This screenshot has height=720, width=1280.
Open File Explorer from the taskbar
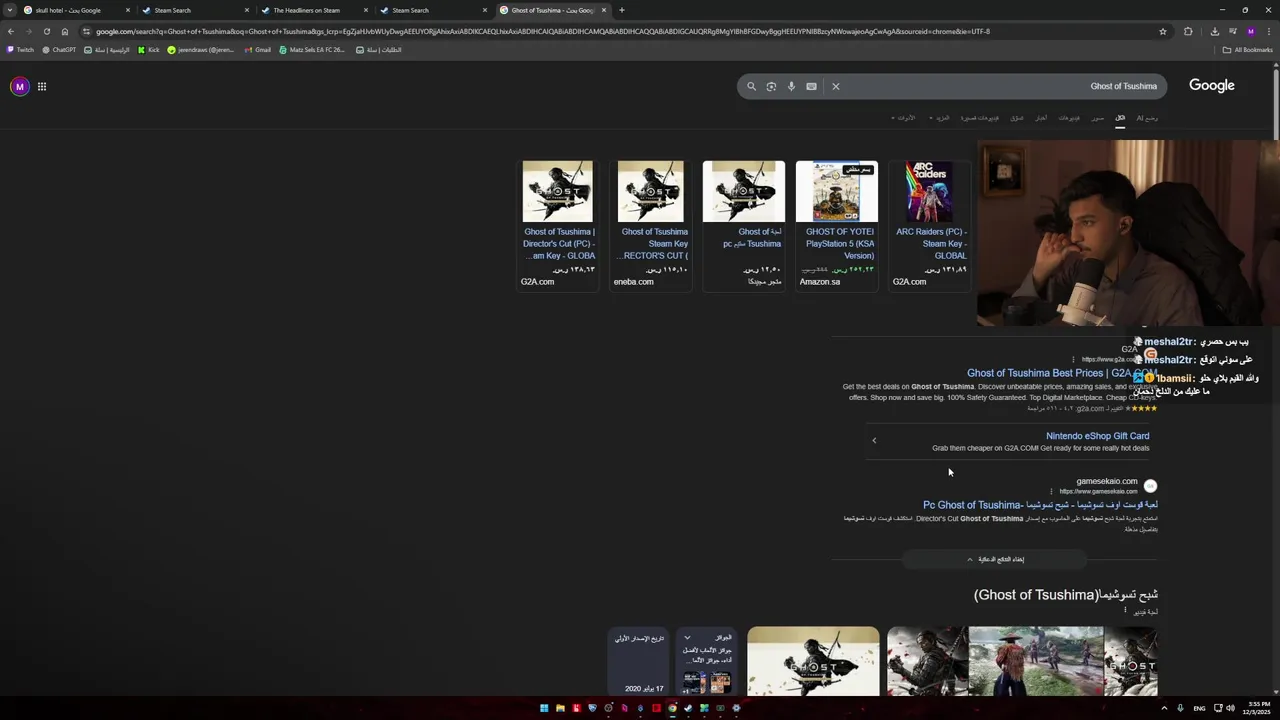point(560,708)
